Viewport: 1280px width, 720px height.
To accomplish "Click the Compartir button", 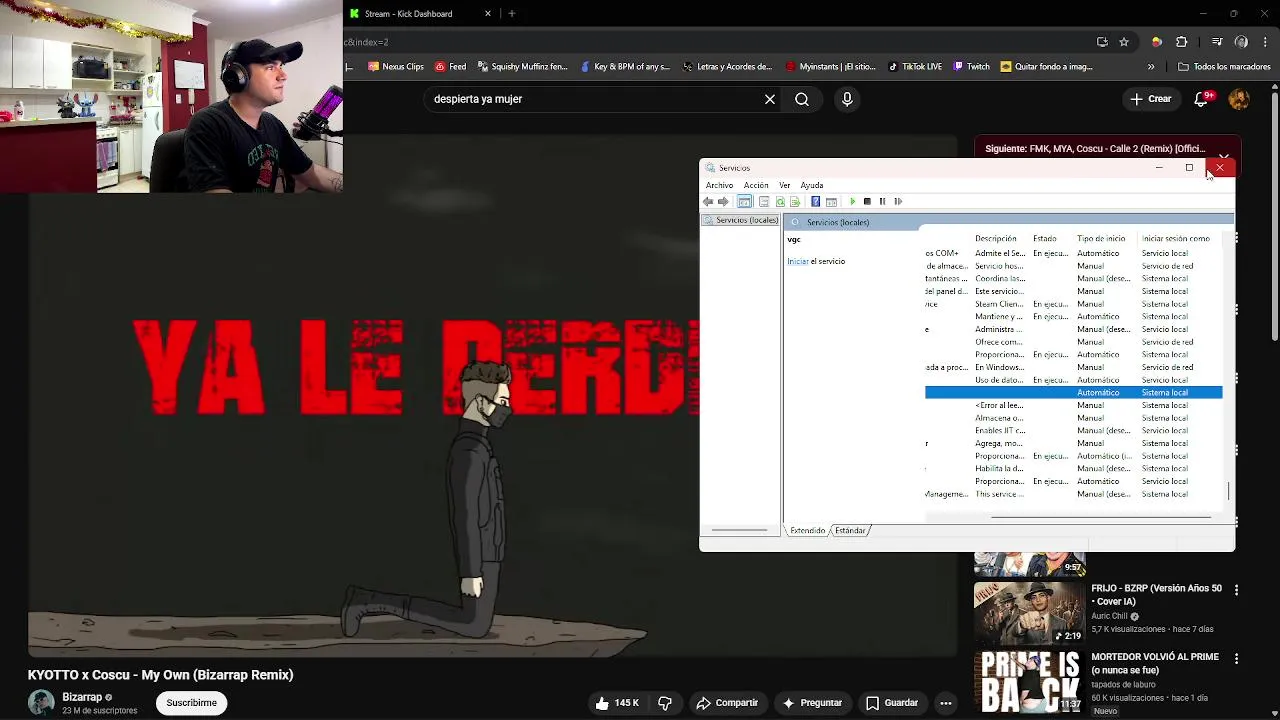I will tap(727, 703).
